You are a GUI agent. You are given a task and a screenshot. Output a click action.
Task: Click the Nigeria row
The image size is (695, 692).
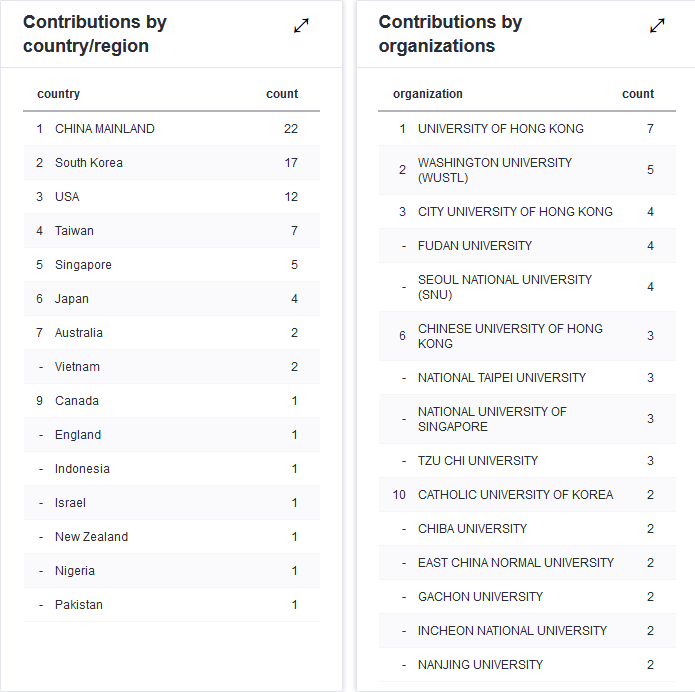point(75,571)
